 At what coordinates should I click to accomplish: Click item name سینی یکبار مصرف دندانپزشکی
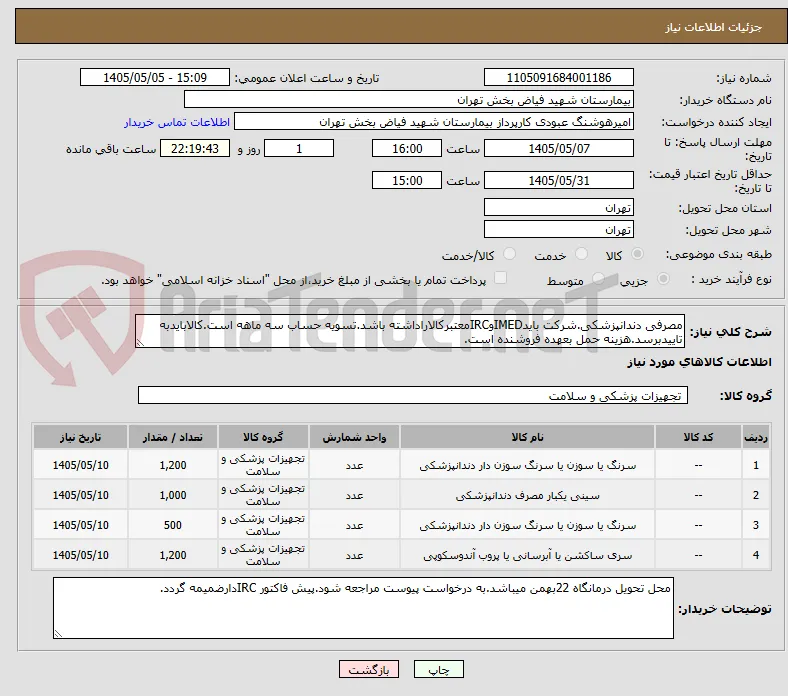coord(527,495)
